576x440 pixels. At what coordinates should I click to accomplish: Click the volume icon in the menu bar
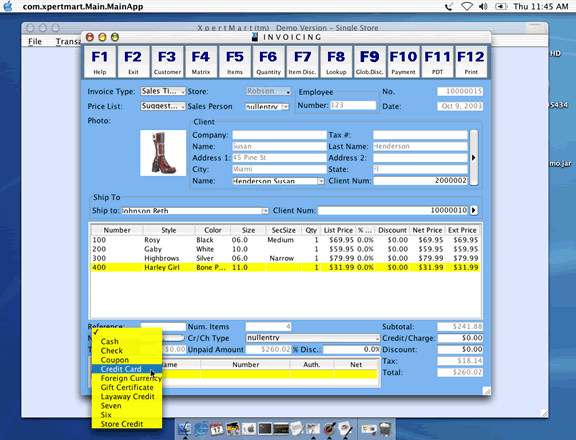[x=483, y=6]
